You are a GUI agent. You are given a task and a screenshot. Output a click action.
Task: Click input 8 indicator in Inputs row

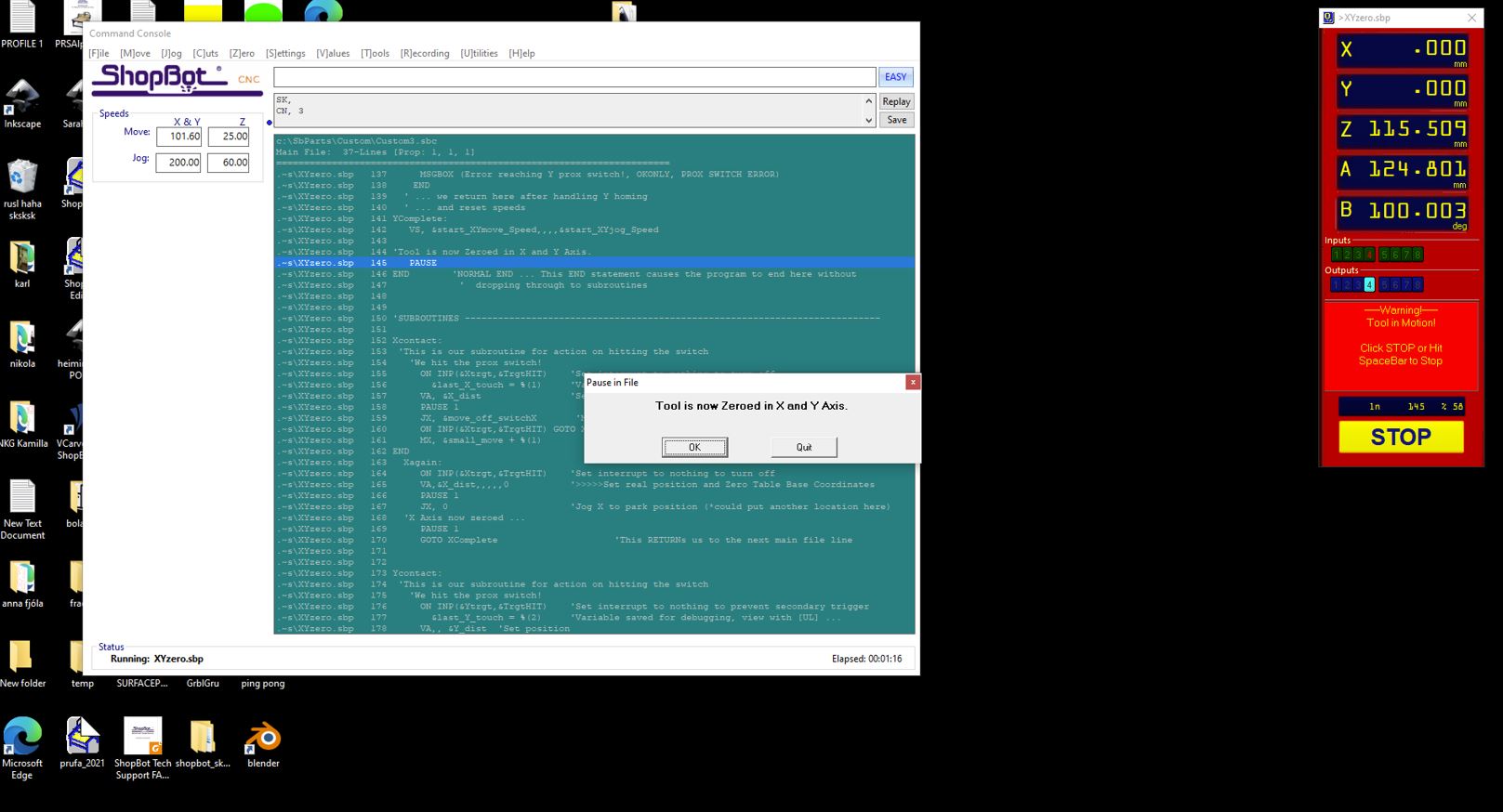click(x=1417, y=255)
